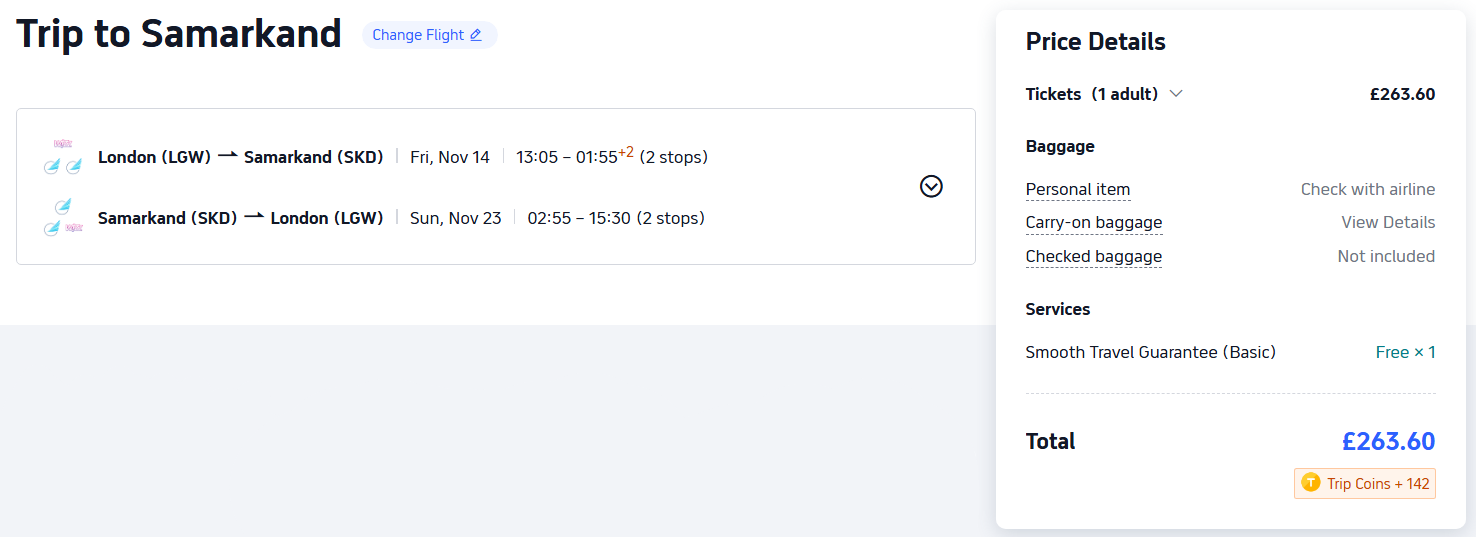The height and width of the screenshot is (537, 1476).
Task: Click the gold Trip Coins coin icon
Action: 1310,483
